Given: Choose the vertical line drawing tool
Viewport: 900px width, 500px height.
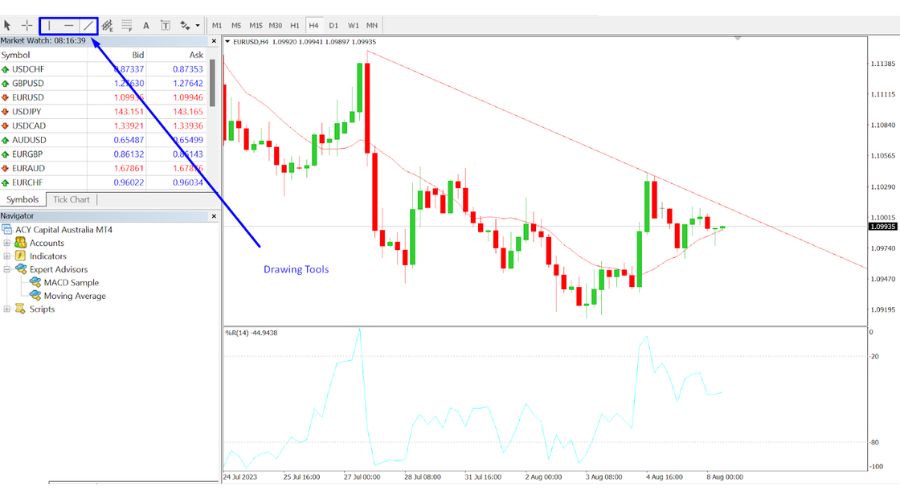Looking at the screenshot, I should 49,24.
